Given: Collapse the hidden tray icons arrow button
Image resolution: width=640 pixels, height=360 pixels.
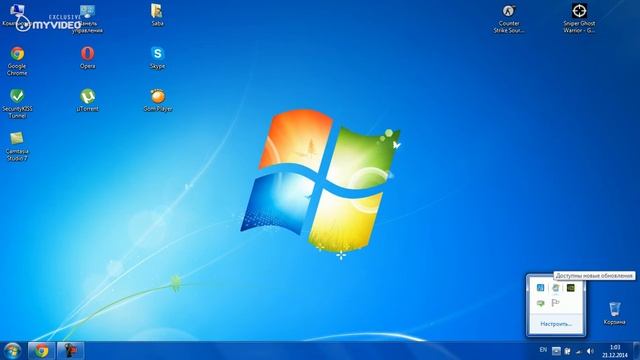Looking at the screenshot, I should coord(556,351).
